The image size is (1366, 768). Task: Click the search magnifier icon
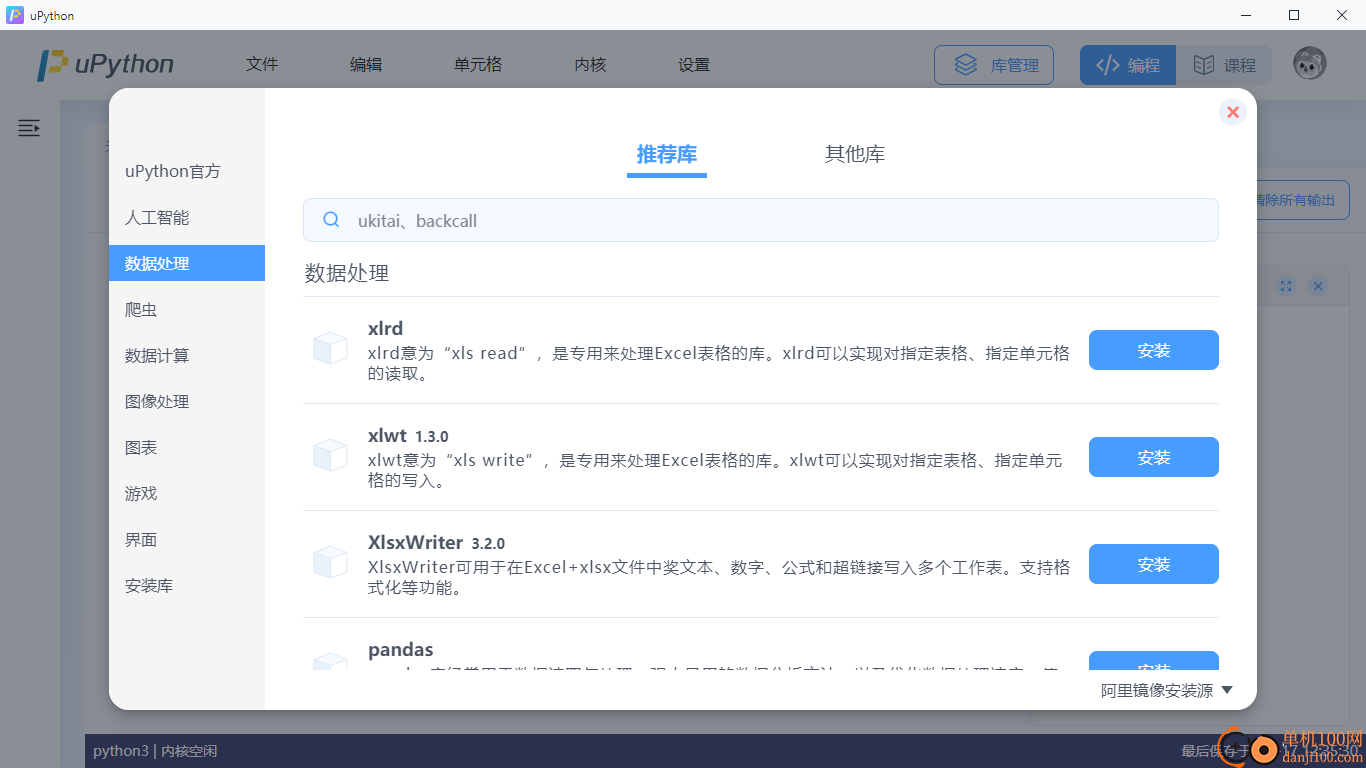pos(331,220)
